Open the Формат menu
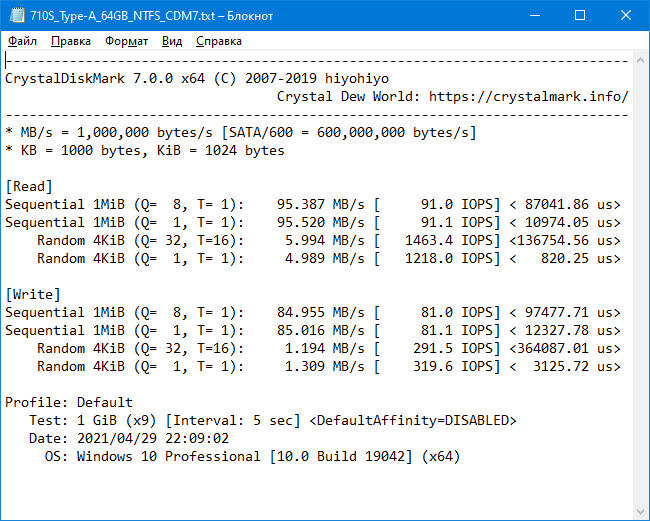The width and height of the screenshot is (650, 521). (x=126, y=41)
